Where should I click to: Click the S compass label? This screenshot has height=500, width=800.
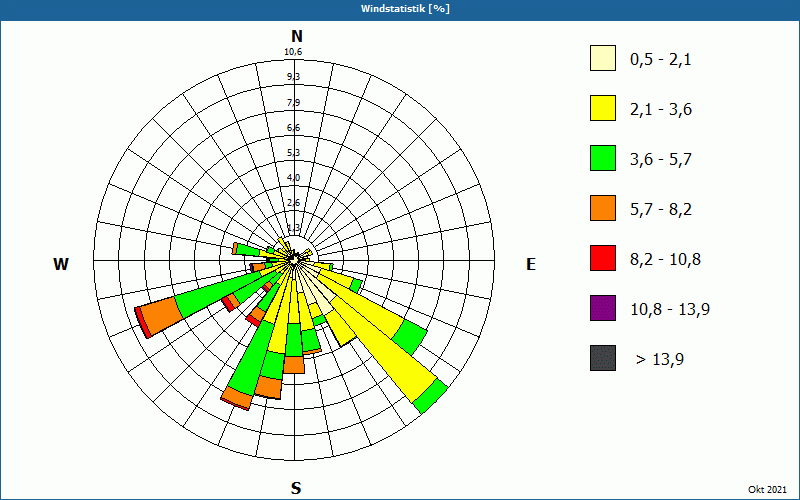click(x=296, y=488)
